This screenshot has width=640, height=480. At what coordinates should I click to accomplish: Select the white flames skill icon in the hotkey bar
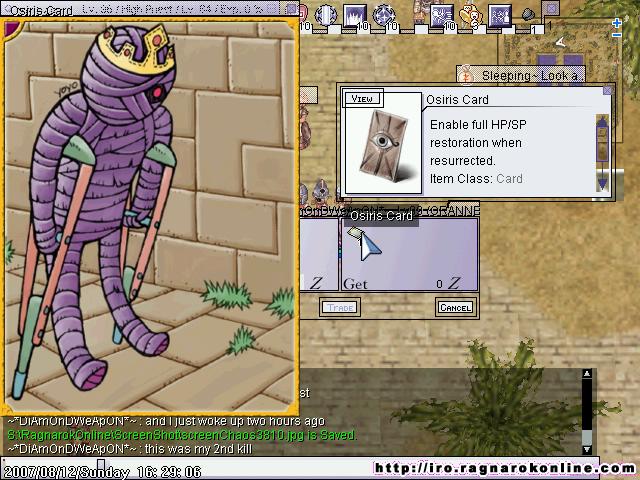point(353,16)
